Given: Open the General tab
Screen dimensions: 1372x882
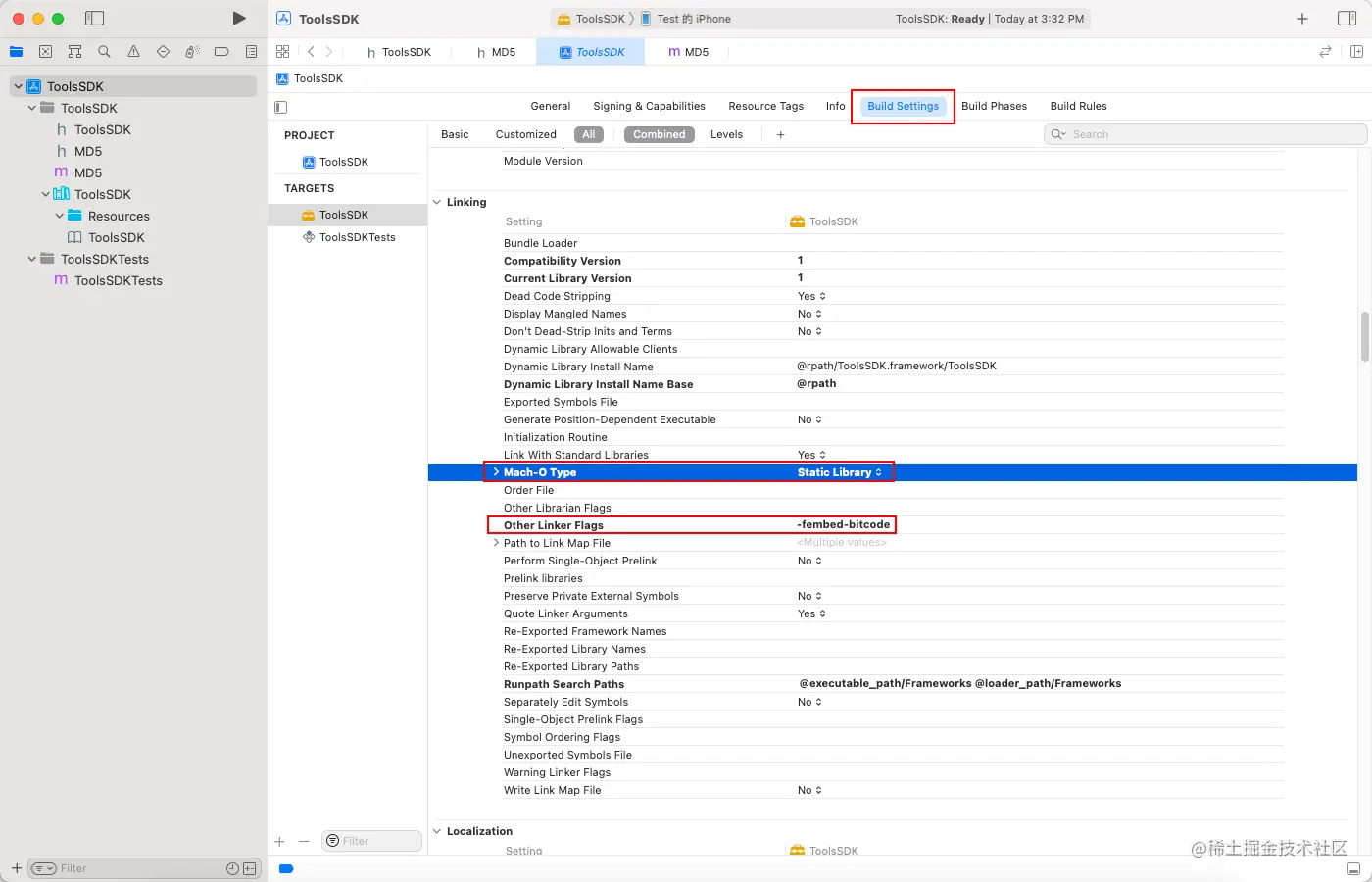Looking at the screenshot, I should (x=551, y=106).
